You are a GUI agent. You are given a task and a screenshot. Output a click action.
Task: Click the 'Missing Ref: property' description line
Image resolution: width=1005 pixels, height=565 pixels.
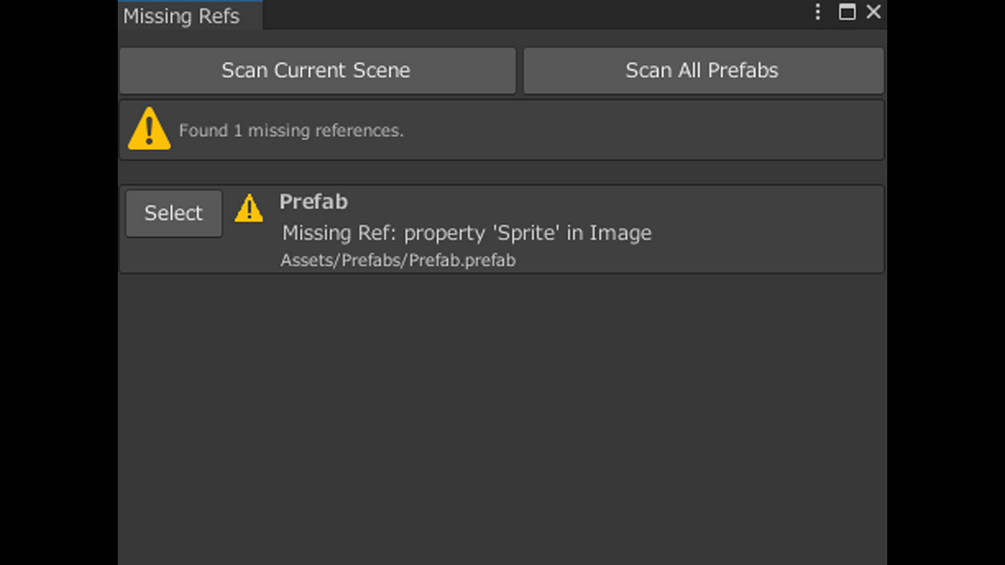click(466, 233)
